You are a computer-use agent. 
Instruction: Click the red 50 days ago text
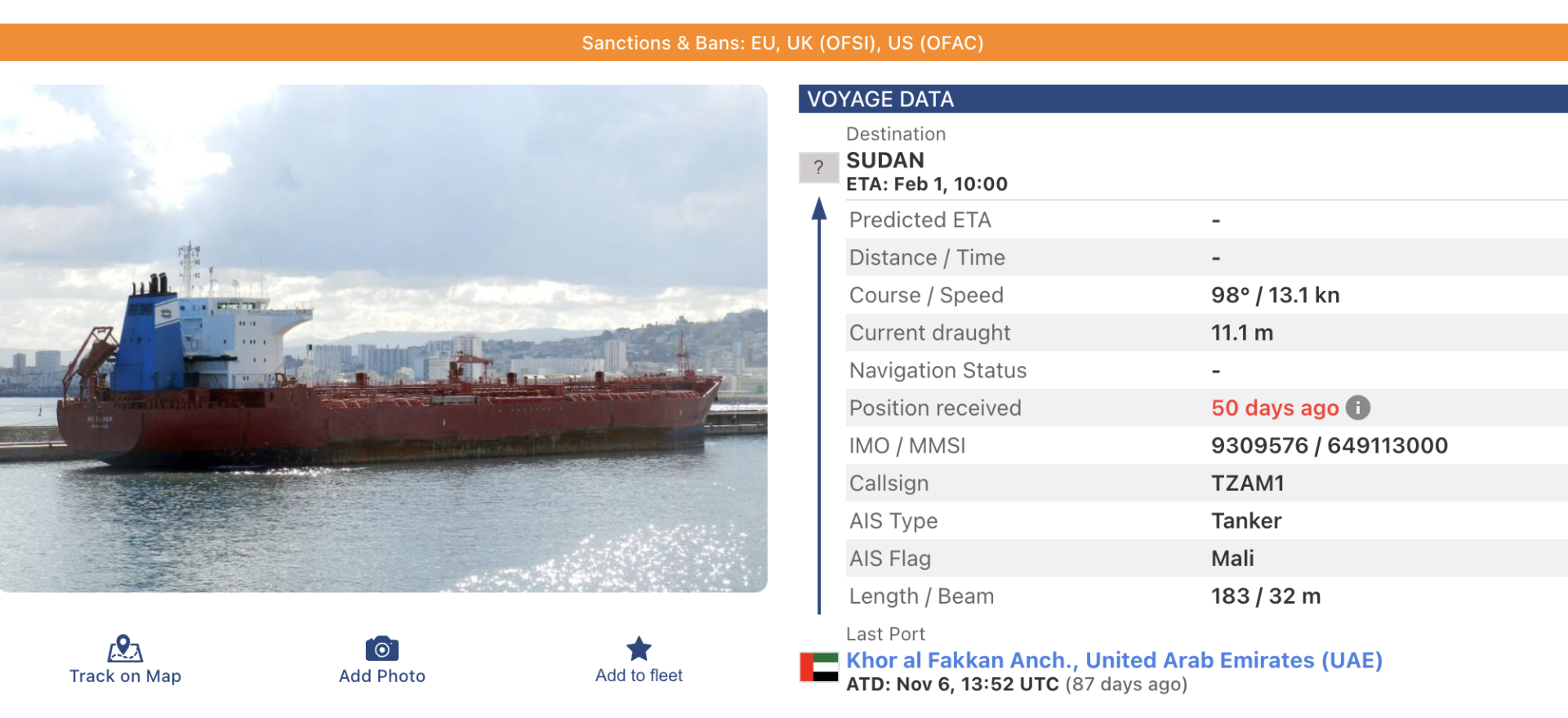point(1274,408)
